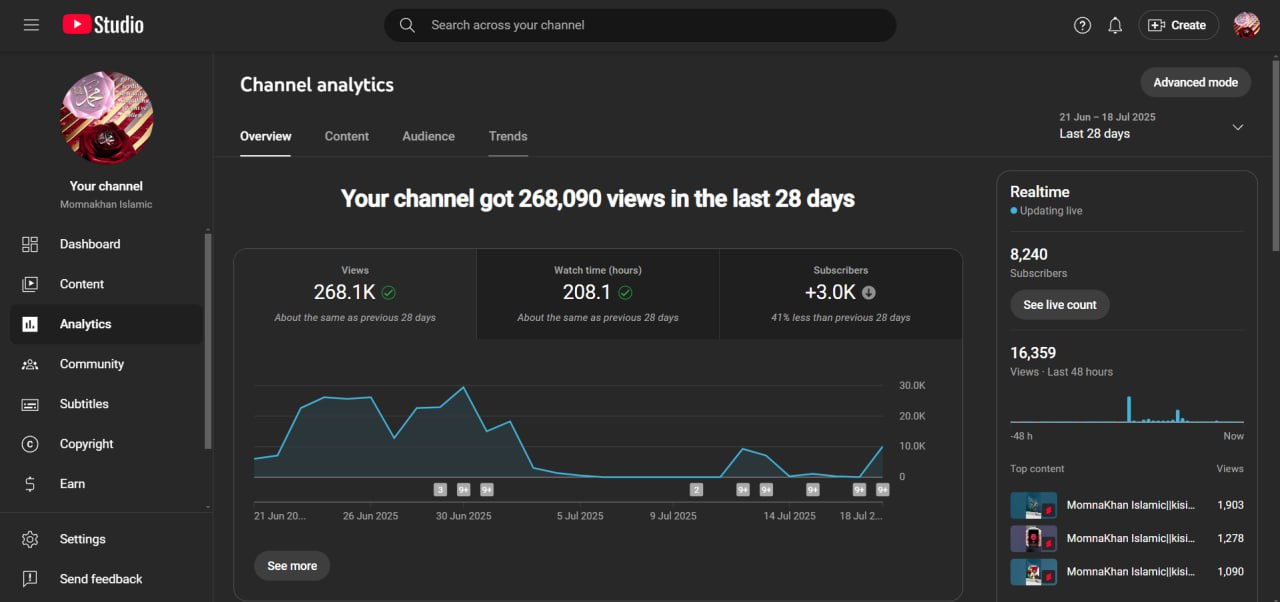1280x602 pixels.
Task: Click the 16,359 views count
Action: click(1033, 352)
